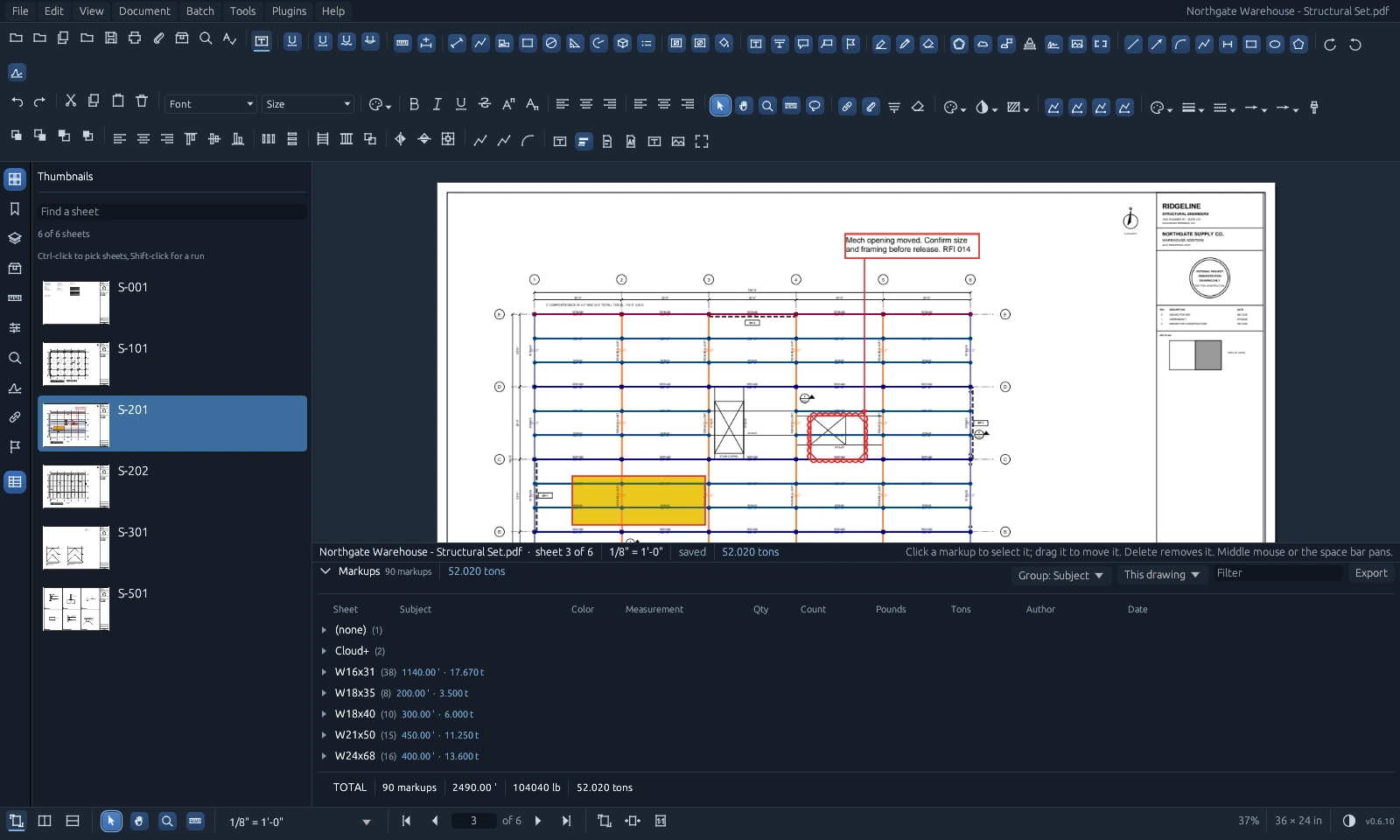
Task: Toggle the pan hand tool in the bottom bar
Action: point(139,821)
